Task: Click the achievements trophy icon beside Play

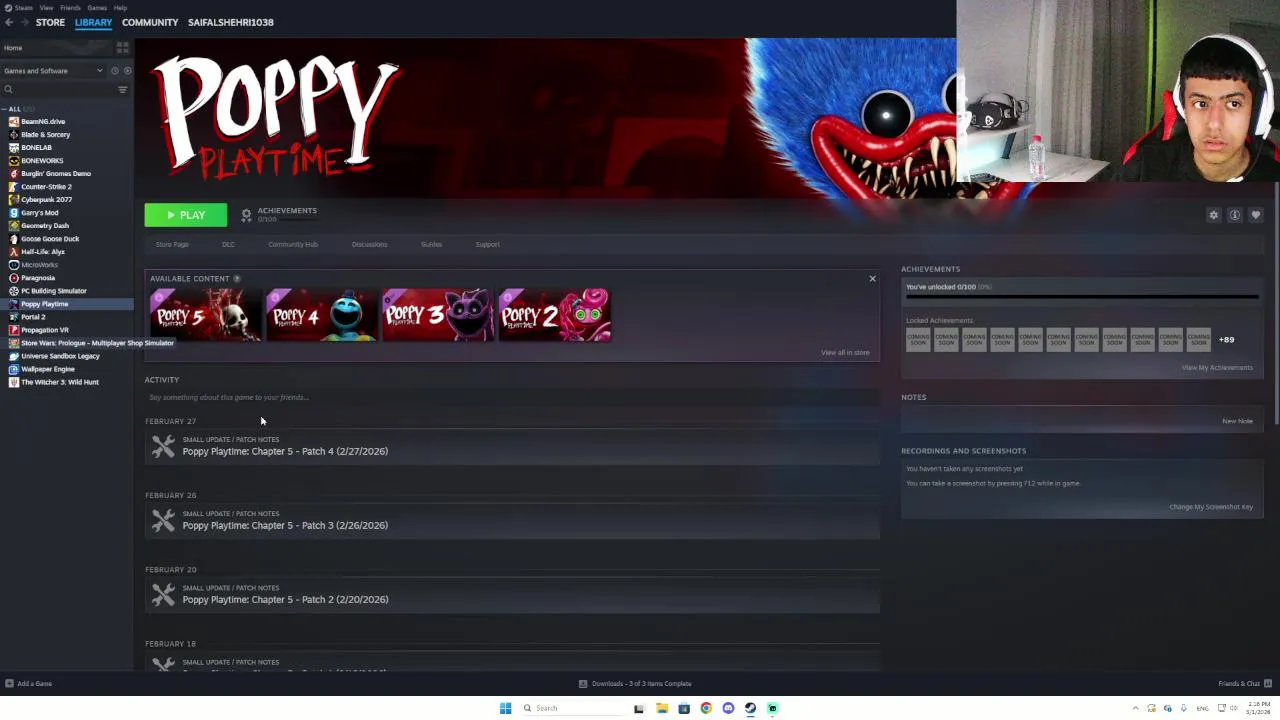Action: [246, 215]
